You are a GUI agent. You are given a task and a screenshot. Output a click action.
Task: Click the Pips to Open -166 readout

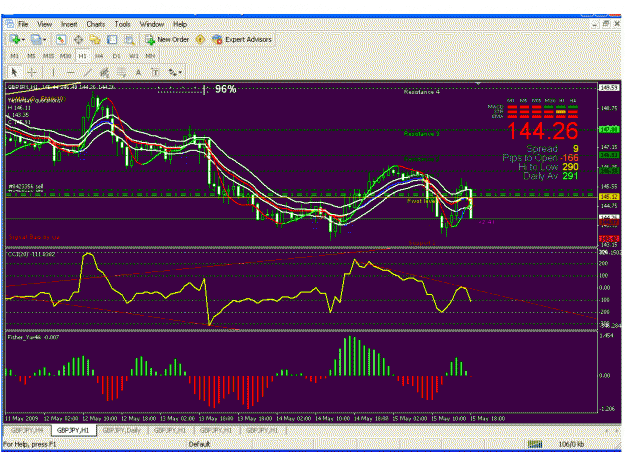[540, 158]
